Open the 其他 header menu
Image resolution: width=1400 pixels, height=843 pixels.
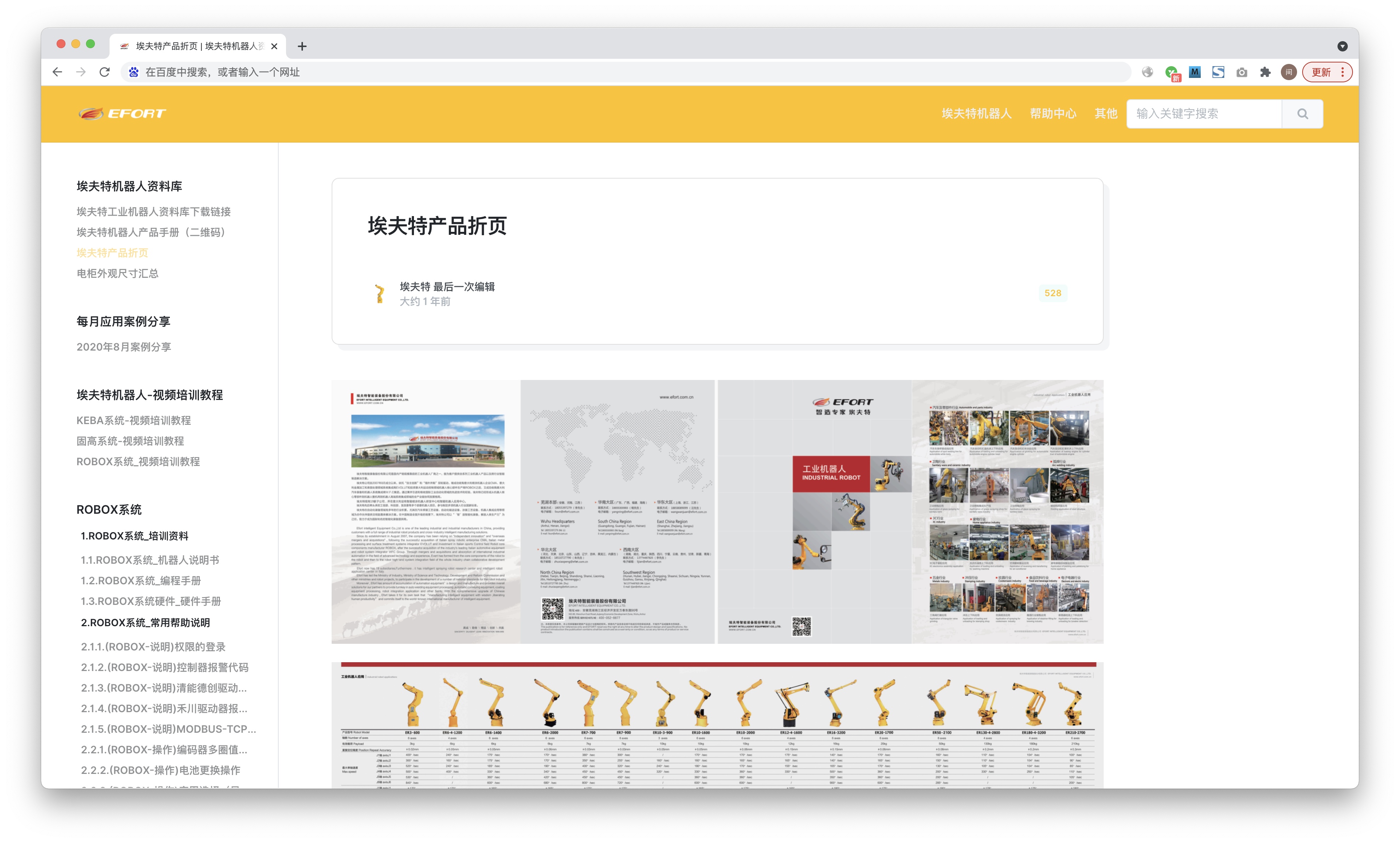click(x=1106, y=114)
